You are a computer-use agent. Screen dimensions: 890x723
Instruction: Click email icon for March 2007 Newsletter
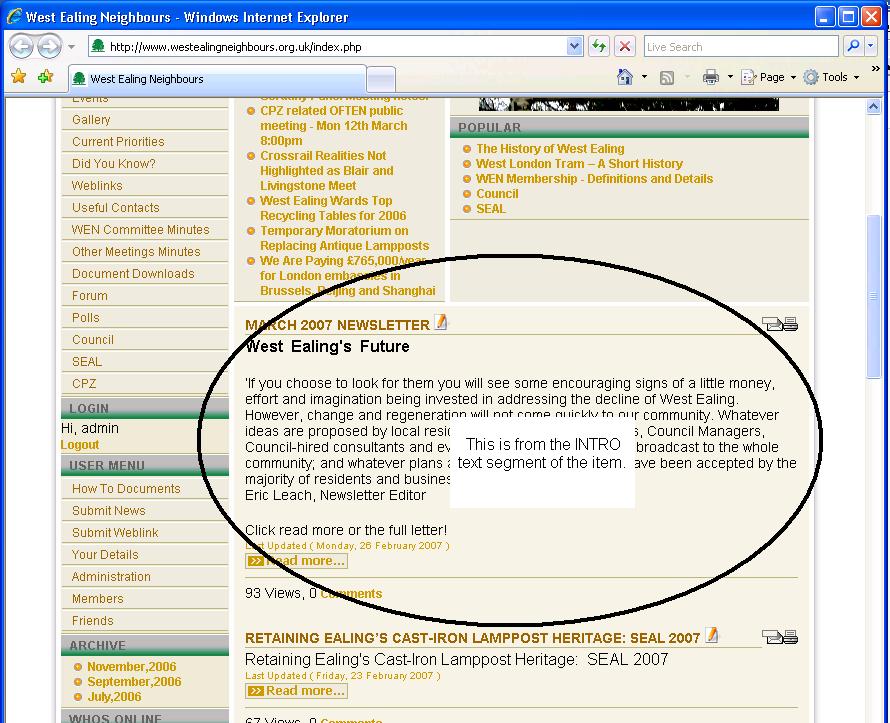point(772,324)
